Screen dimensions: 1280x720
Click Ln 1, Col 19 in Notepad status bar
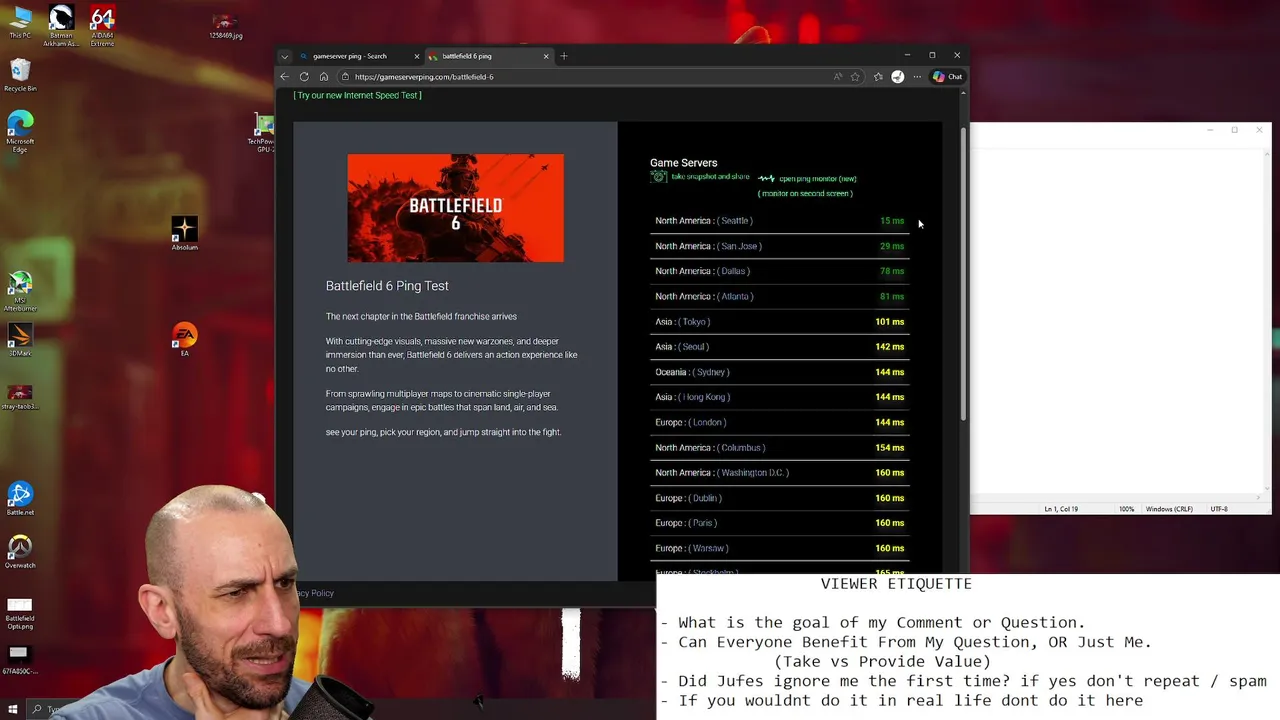[1061, 509]
